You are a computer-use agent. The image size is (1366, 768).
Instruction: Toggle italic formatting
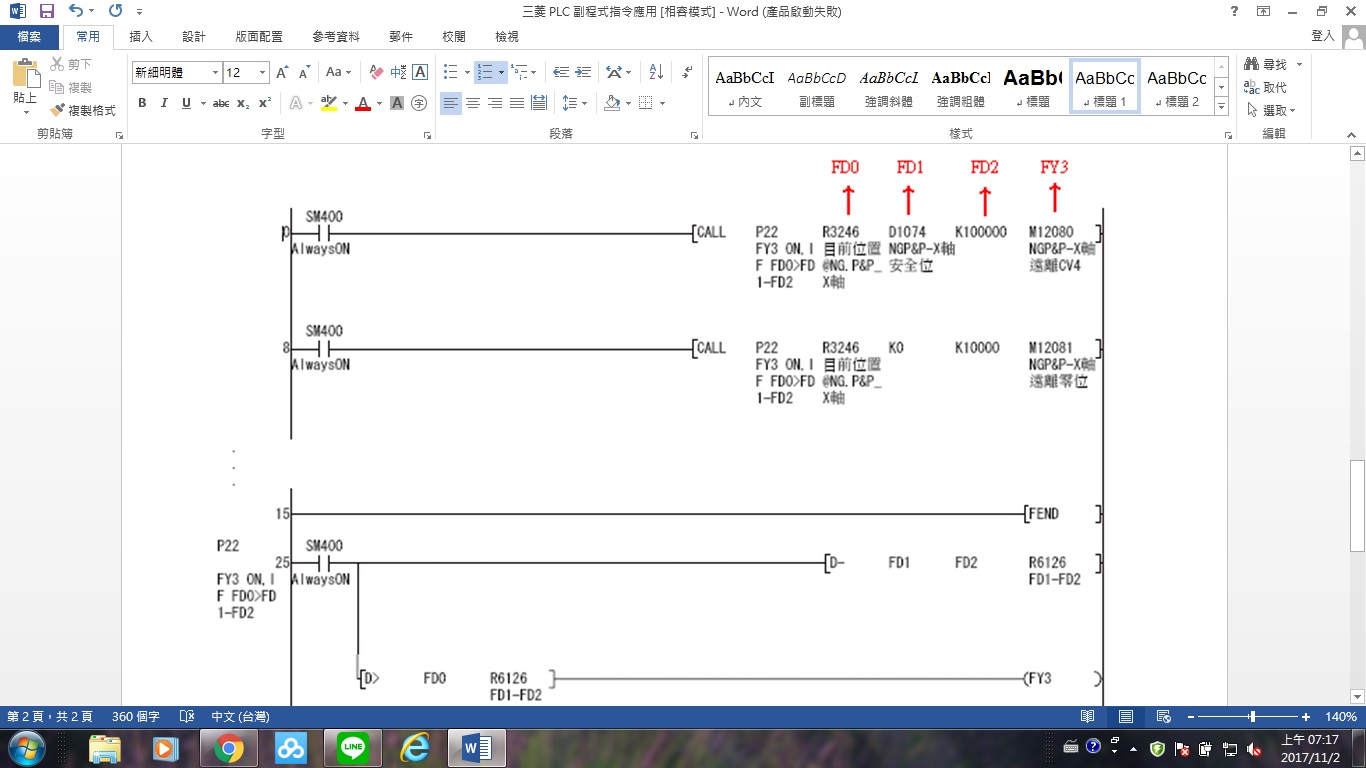(164, 103)
